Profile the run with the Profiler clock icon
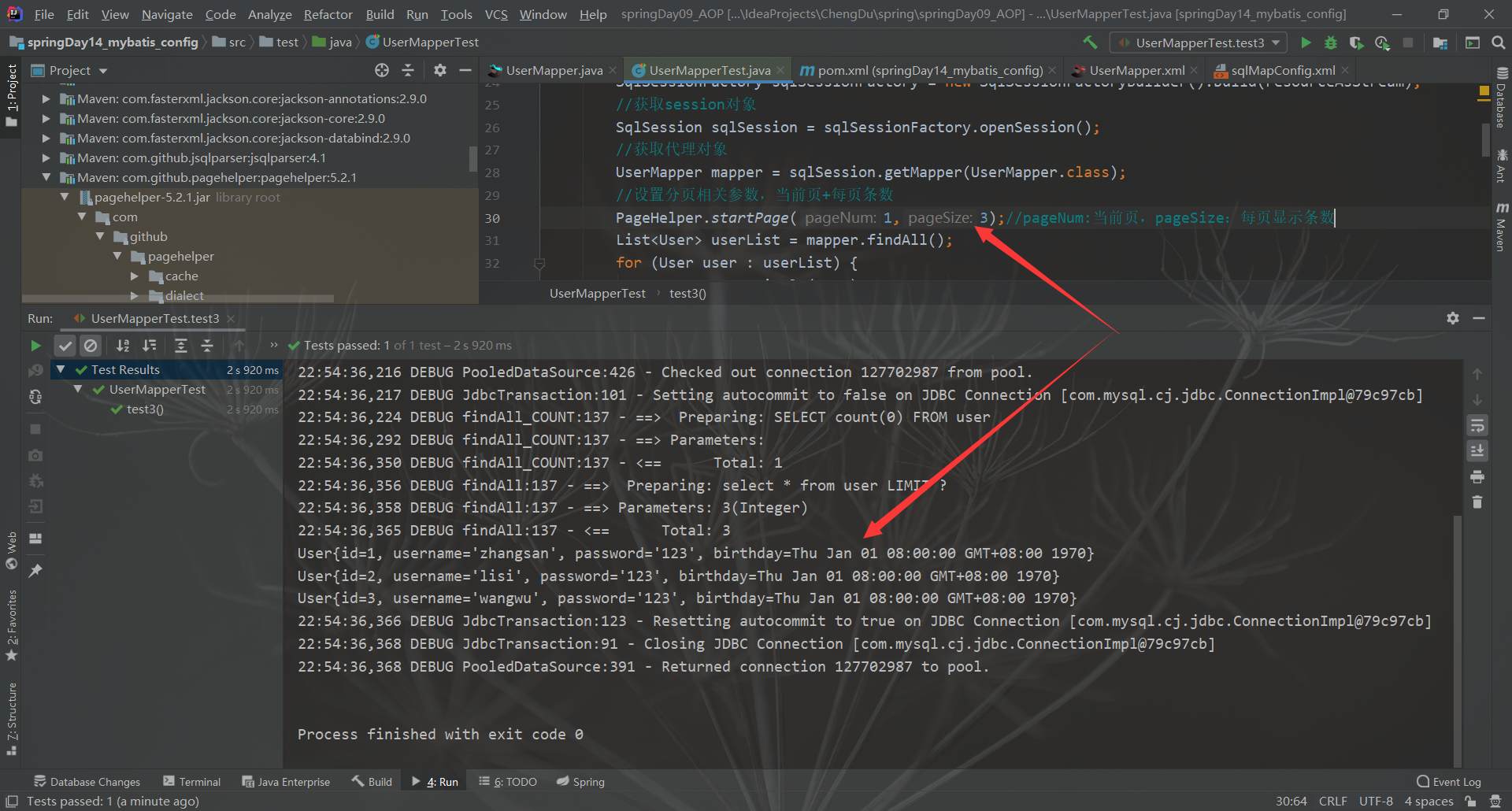Screen dimensions: 1512x811 click(1382, 43)
